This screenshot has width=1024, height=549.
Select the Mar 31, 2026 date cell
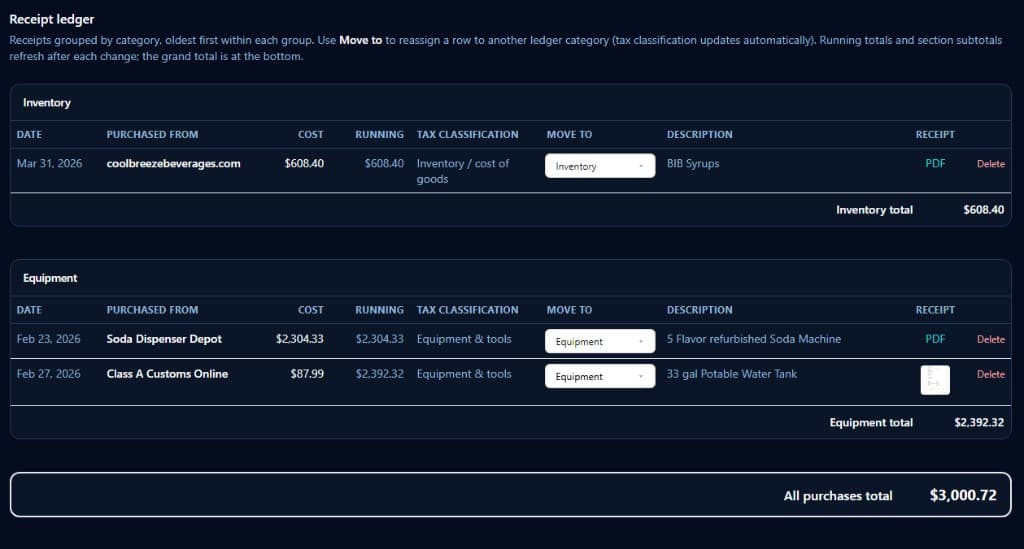click(50, 164)
